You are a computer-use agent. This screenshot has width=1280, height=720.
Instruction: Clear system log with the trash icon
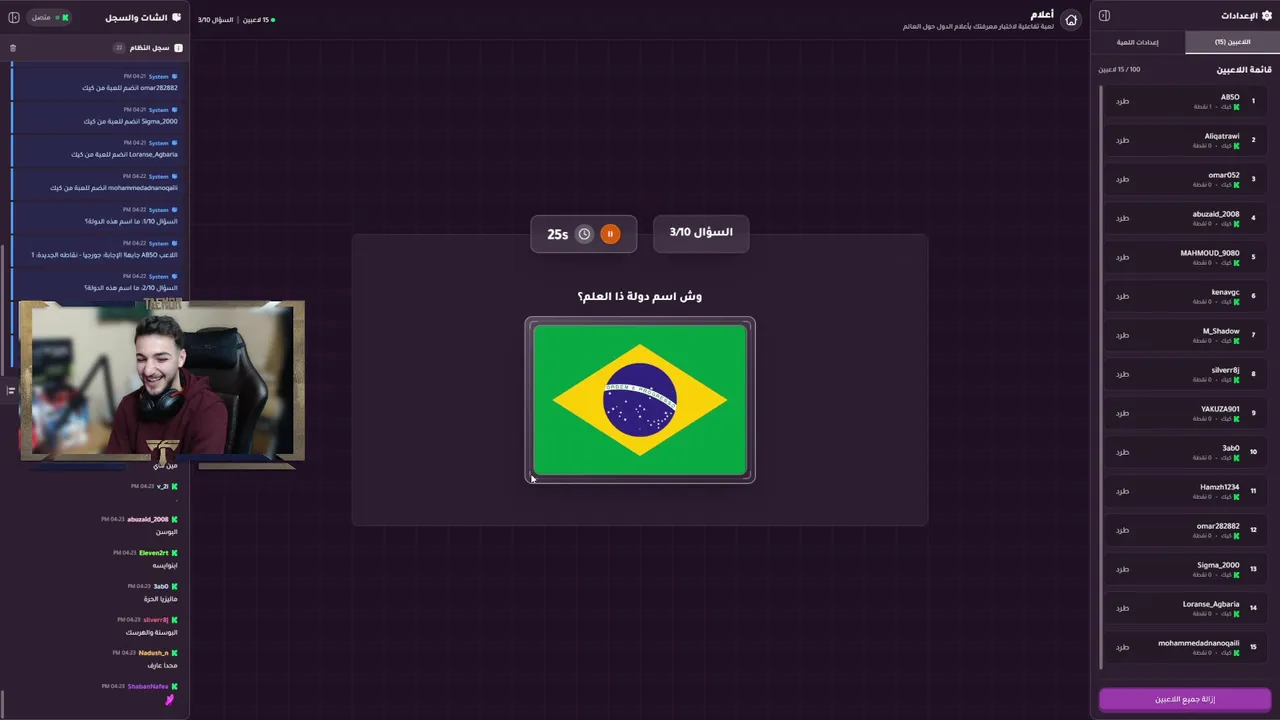point(13,48)
